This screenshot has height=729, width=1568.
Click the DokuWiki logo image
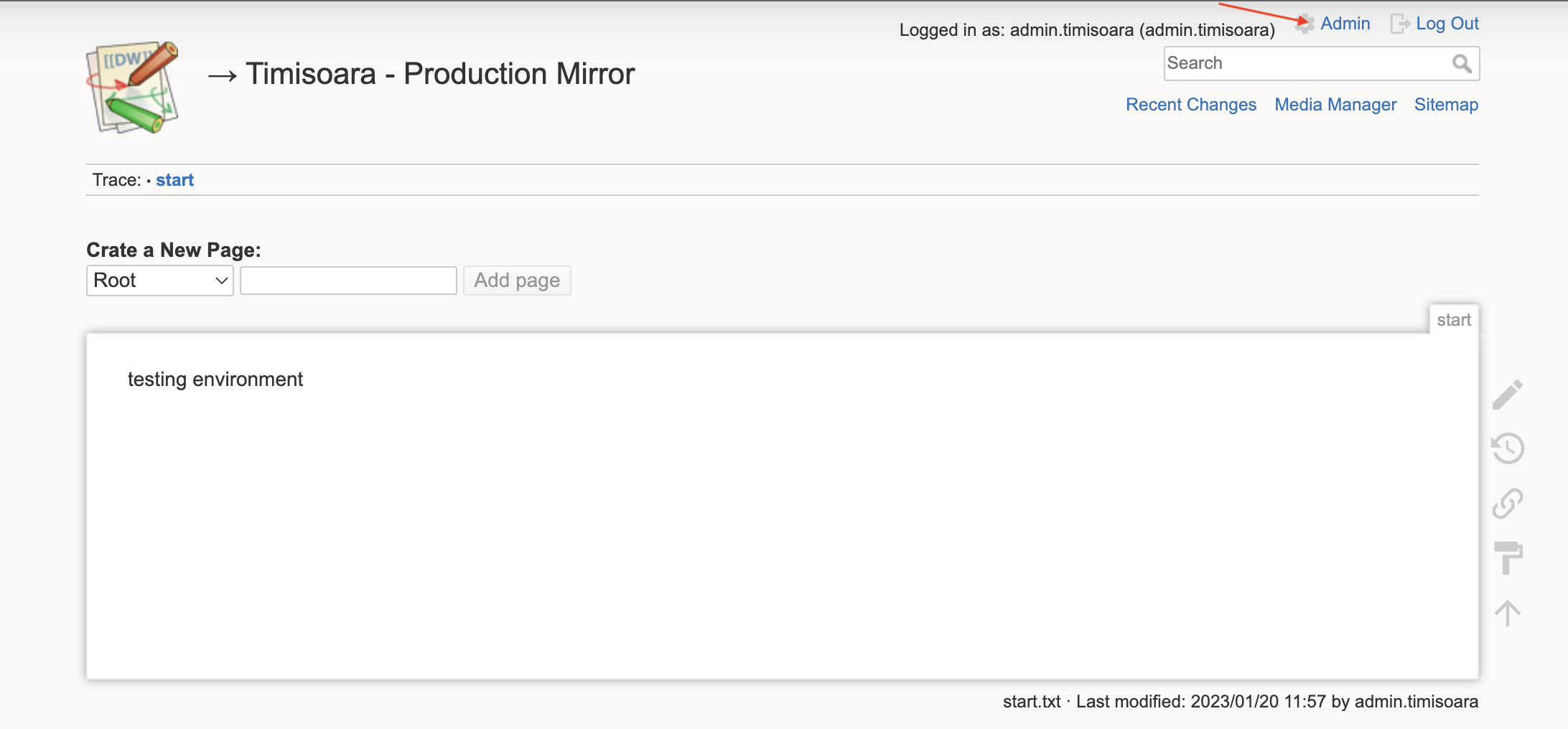[132, 88]
